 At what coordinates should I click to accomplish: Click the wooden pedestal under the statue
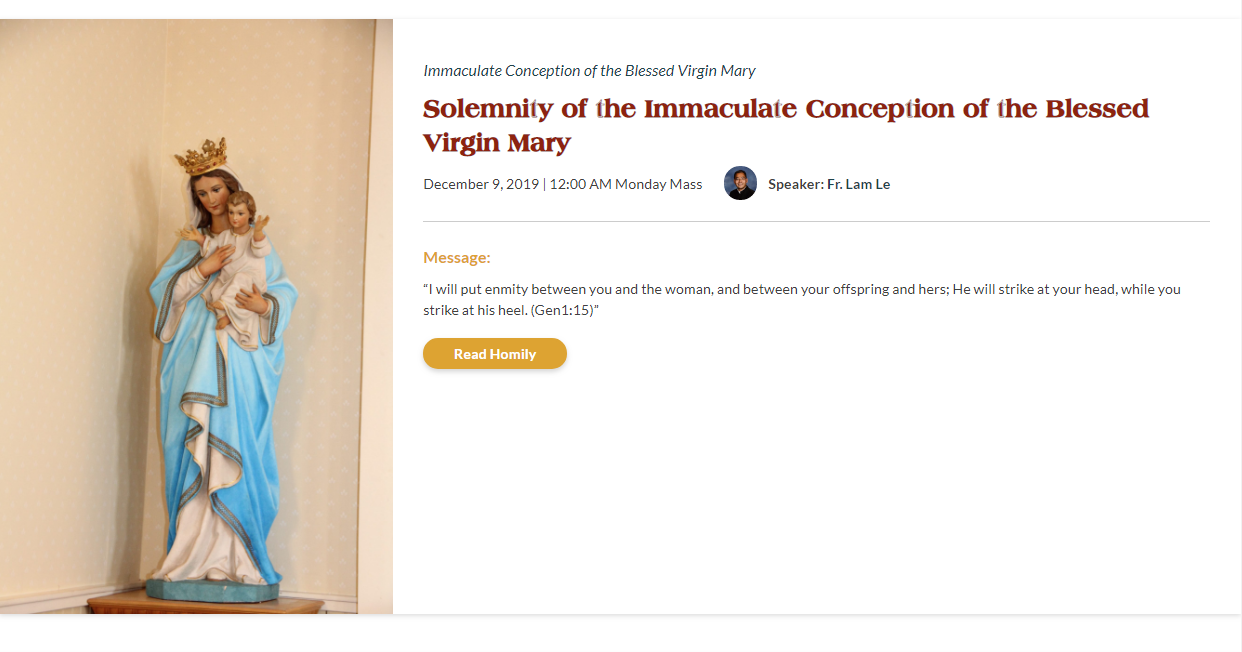205,605
